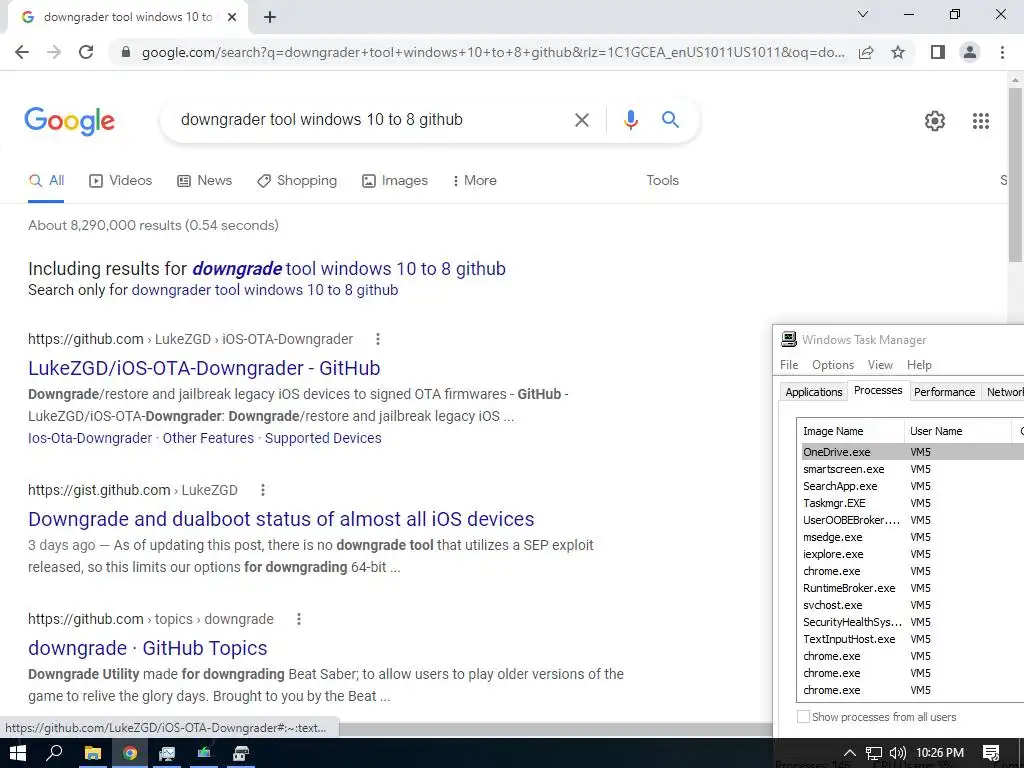
Task: Expand the More search categories menu
Action: (x=475, y=181)
